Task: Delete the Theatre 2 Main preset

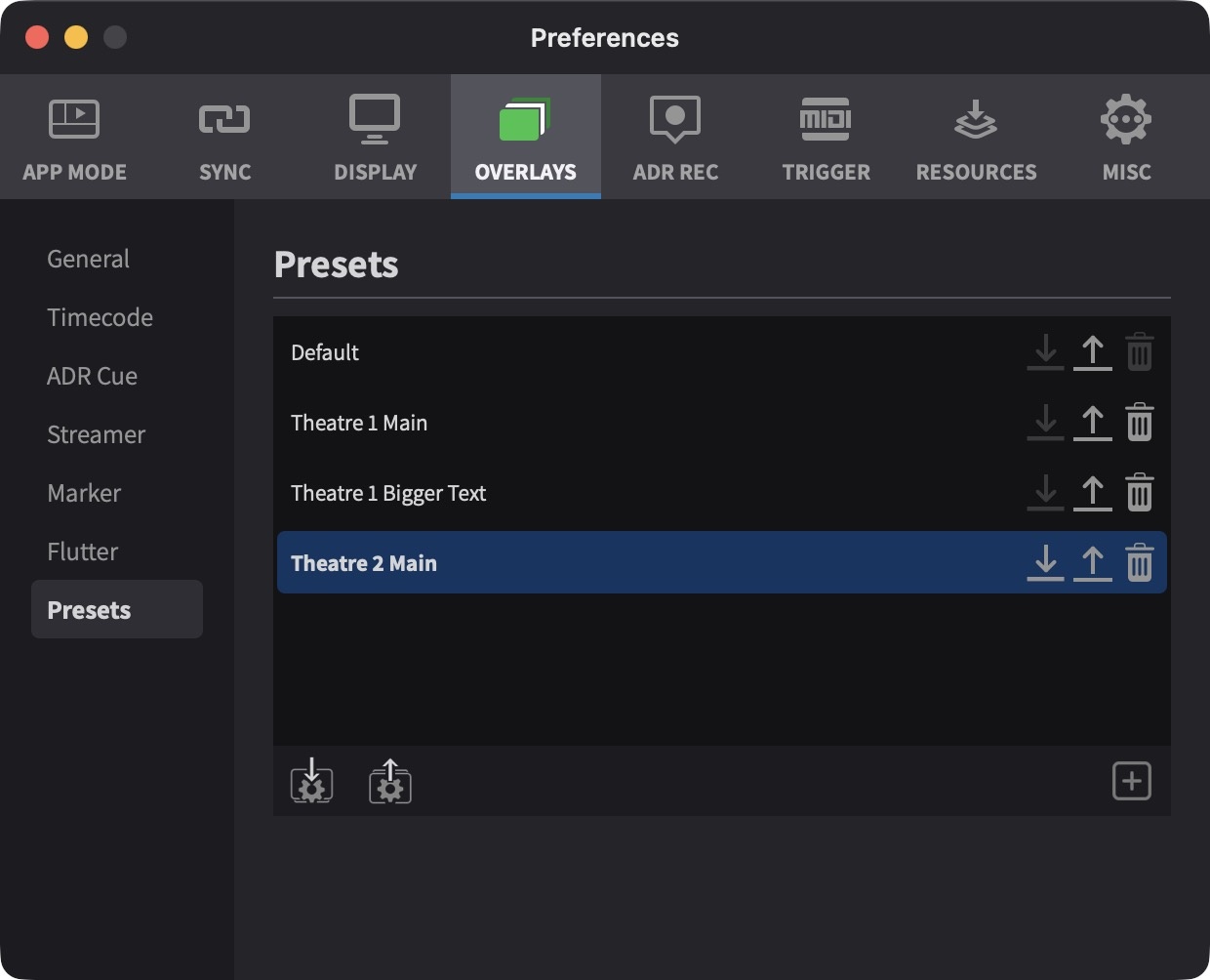Action: [x=1140, y=563]
